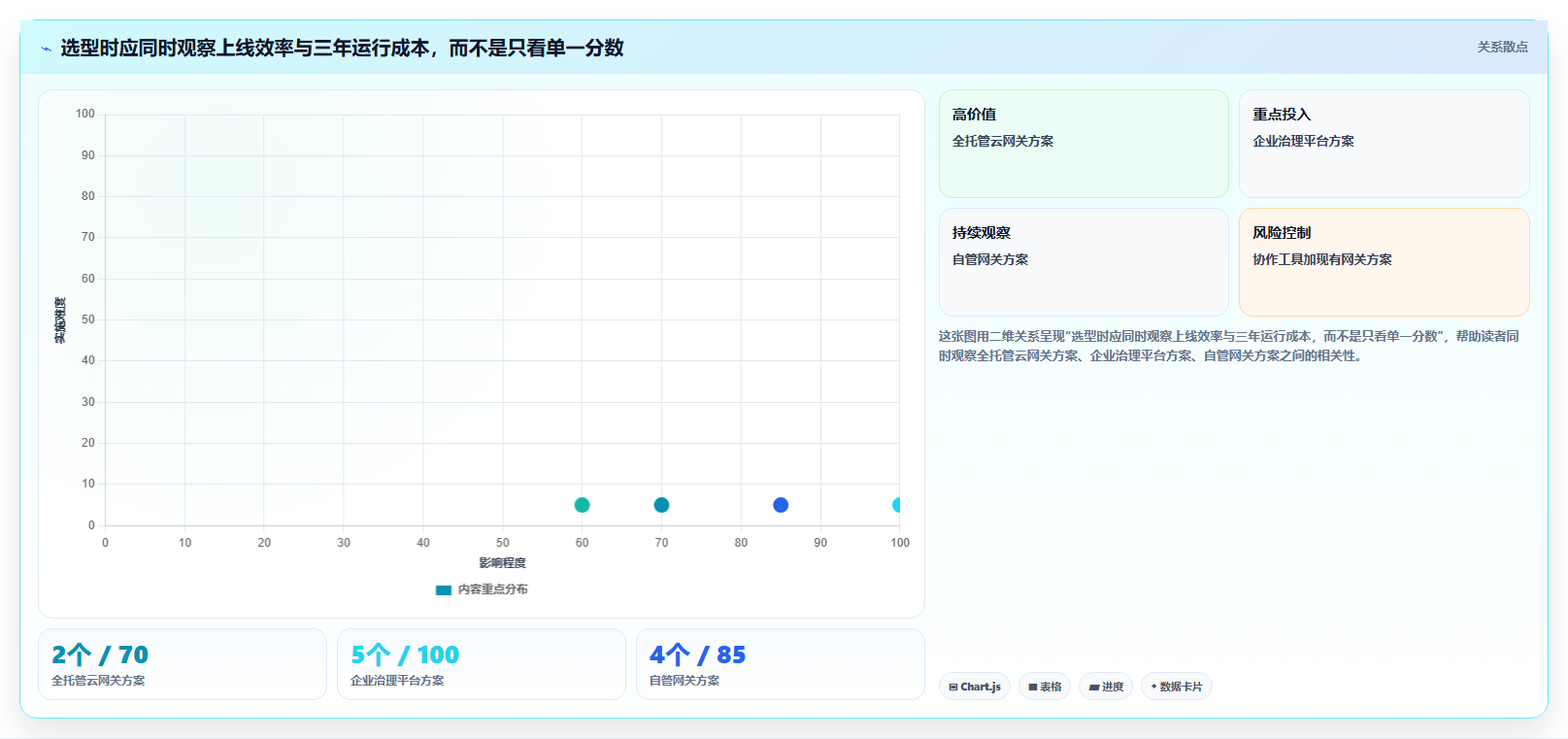Open the 重点投入 quadrant card

[x=1384, y=144]
